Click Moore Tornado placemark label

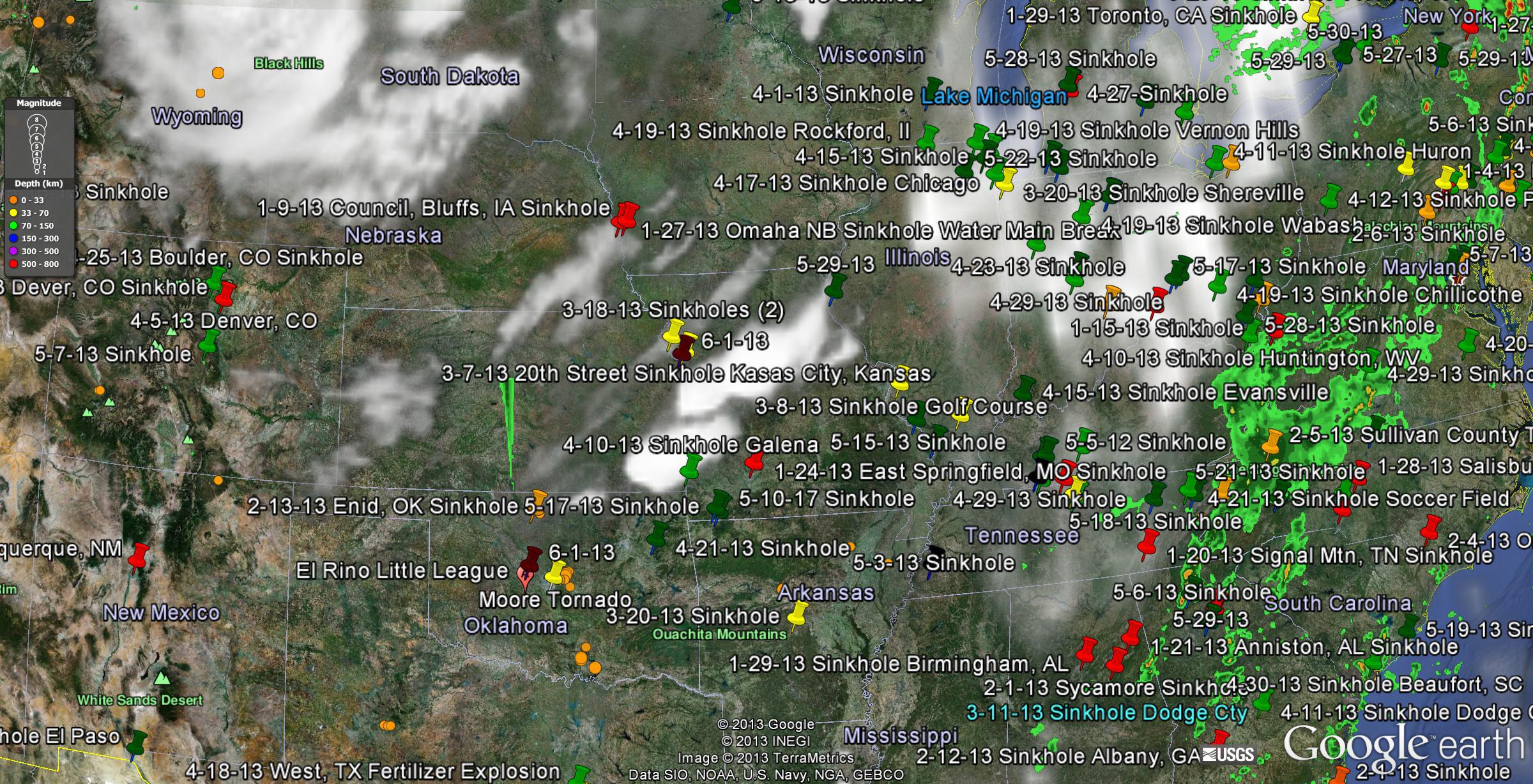(x=555, y=599)
